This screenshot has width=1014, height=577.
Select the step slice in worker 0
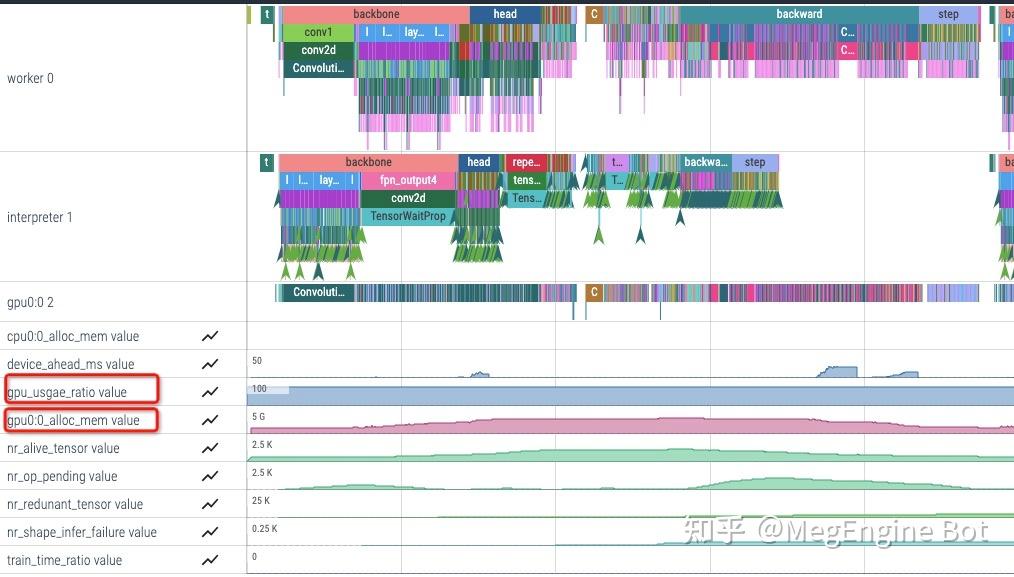[948, 13]
